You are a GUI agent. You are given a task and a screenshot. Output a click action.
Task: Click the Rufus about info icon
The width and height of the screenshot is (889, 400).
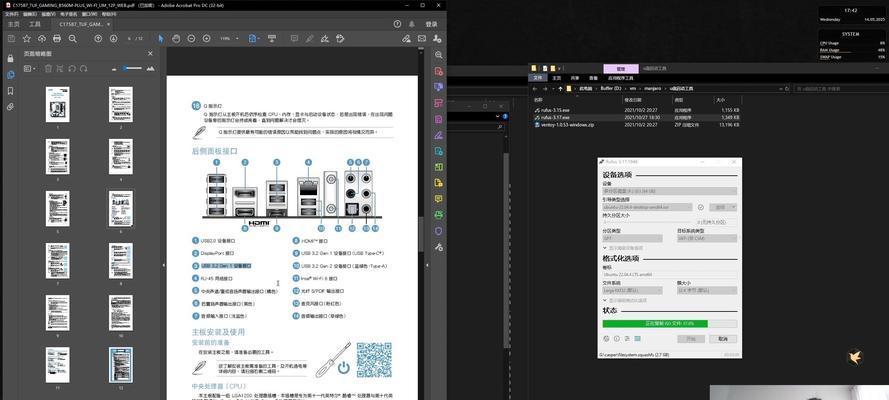coord(617,338)
